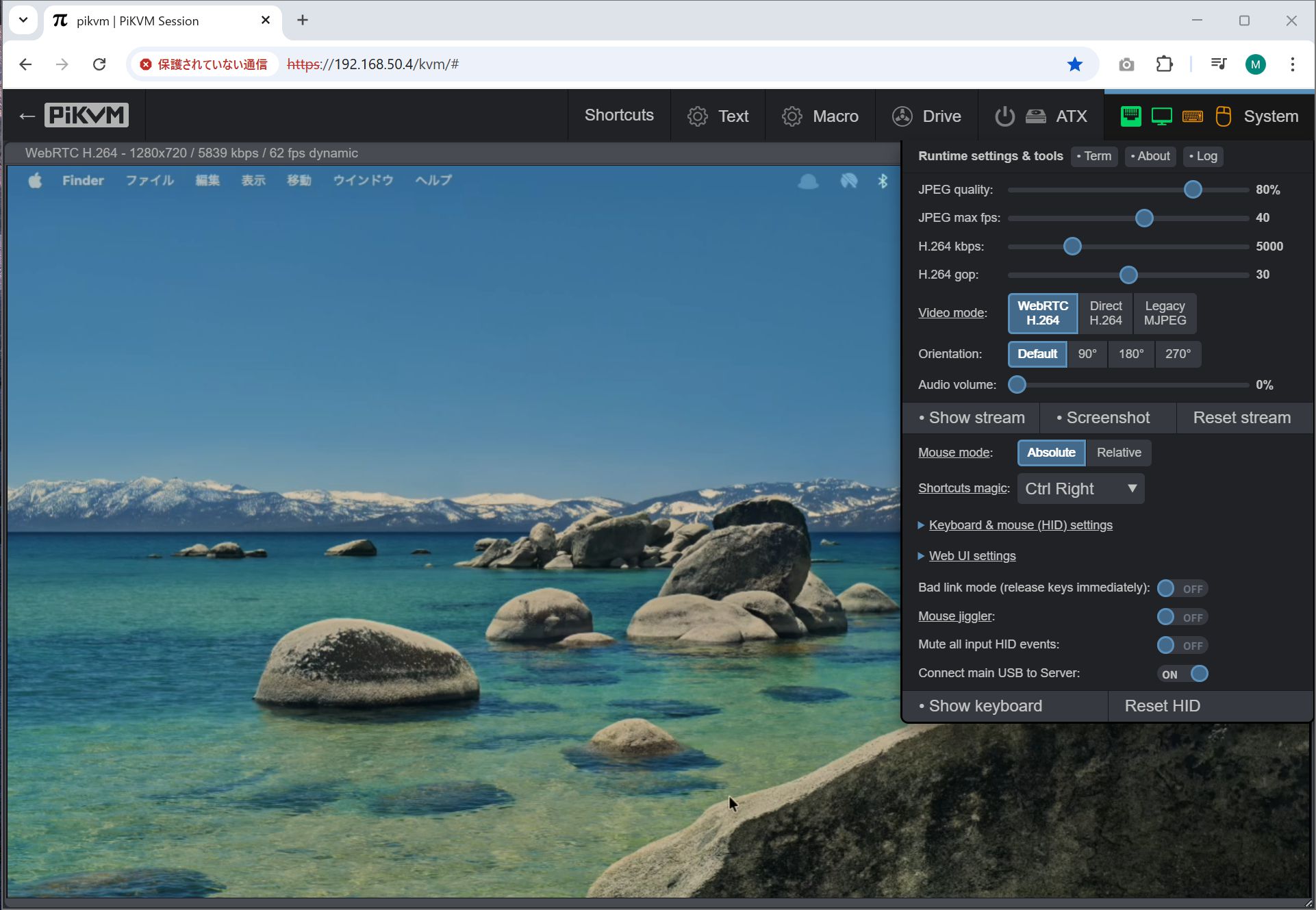Open the remote Finder menu

point(83,181)
